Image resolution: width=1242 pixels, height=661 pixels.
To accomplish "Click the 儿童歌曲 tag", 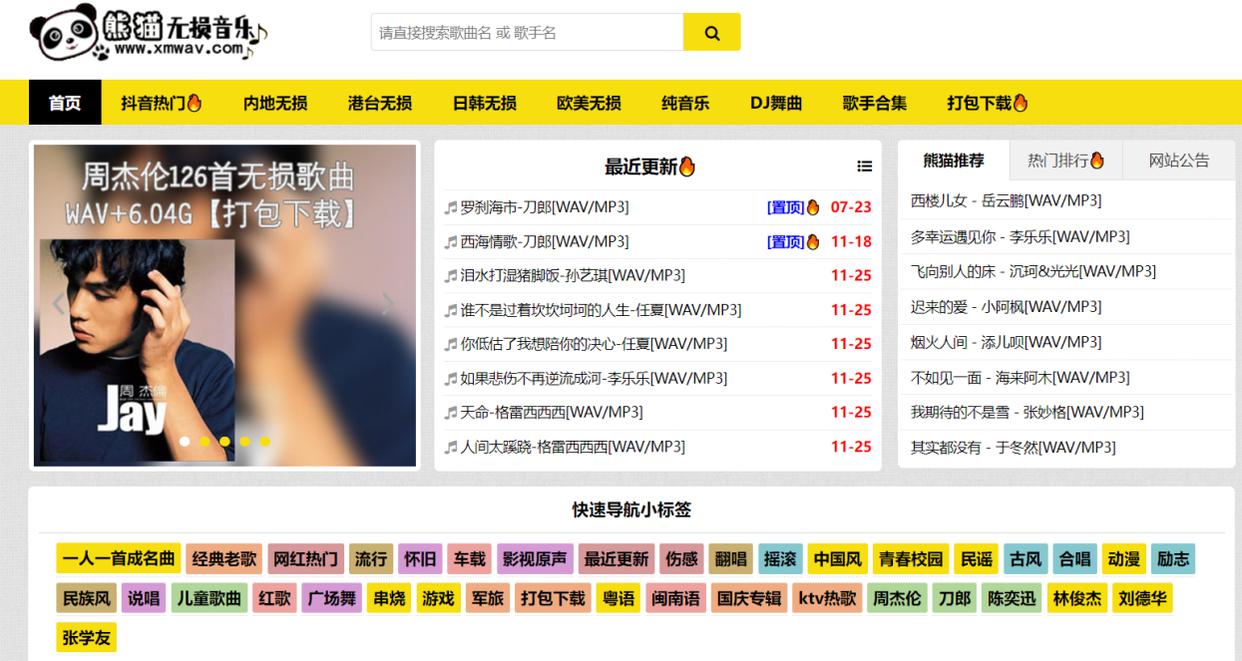I will coord(209,599).
